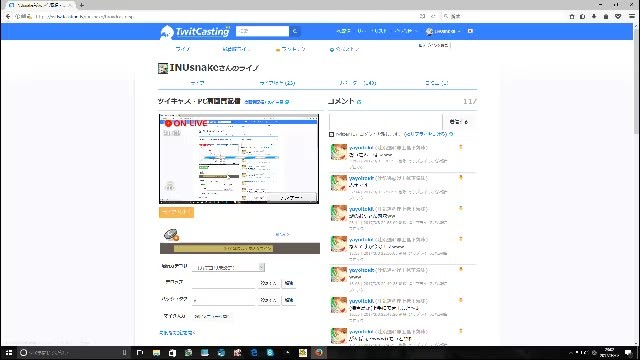Select the second profile tab ending with (23)
640x360 pixels.
(x=277, y=83)
